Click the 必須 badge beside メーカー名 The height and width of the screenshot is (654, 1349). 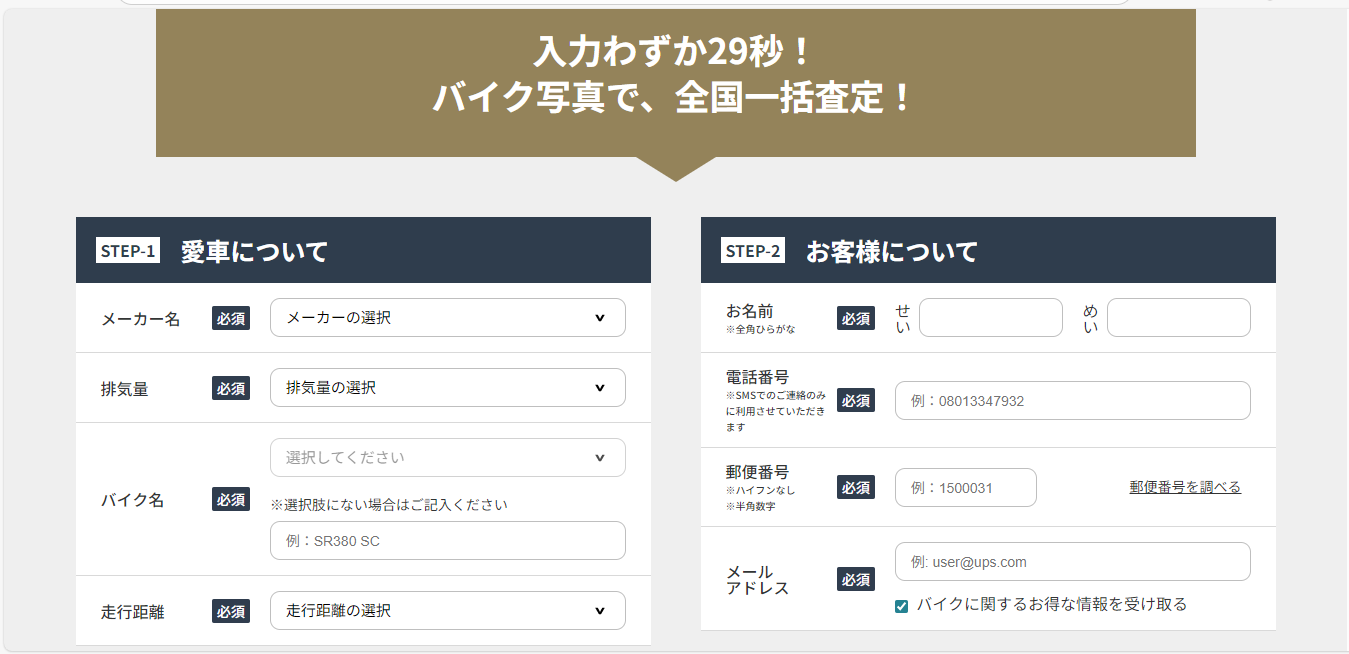(231, 318)
